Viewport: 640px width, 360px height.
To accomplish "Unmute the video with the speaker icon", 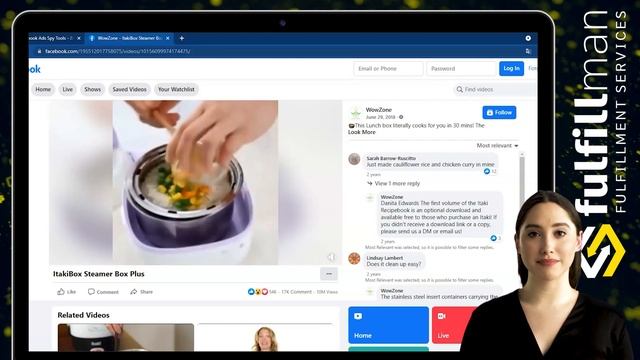I will pos(331,257).
